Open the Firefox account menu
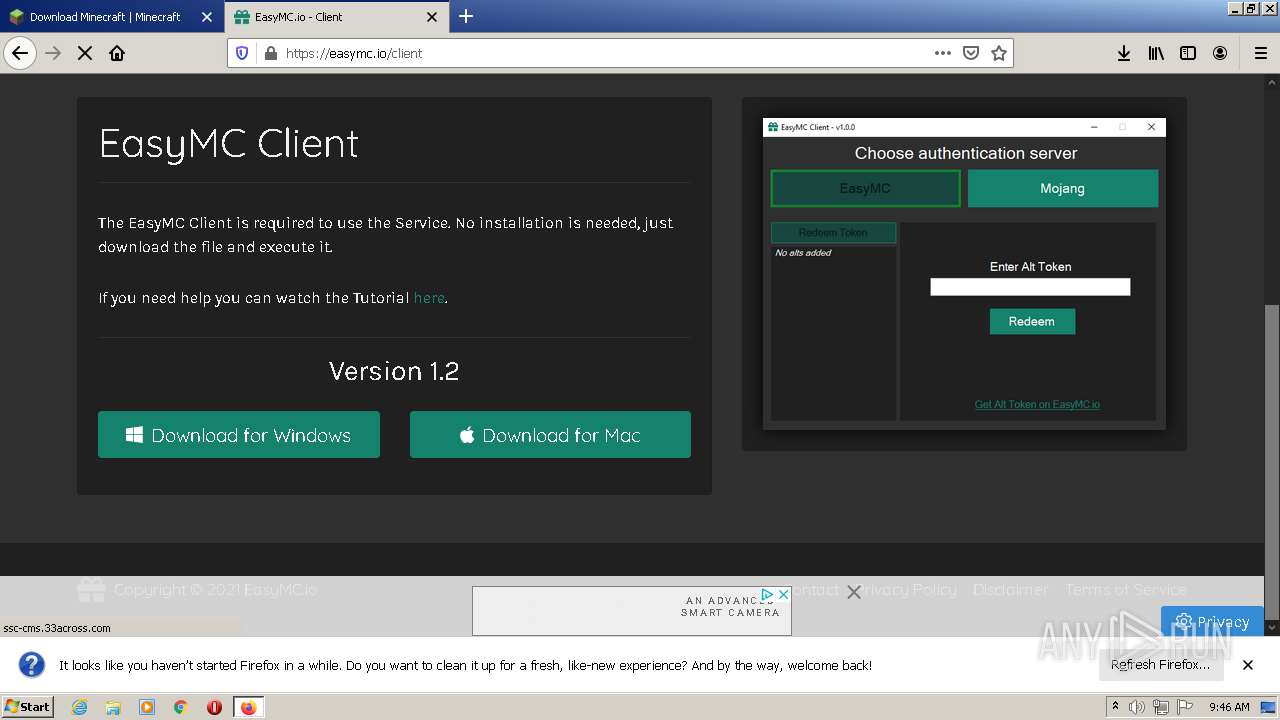The height and width of the screenshot is (720, 1280). click(x=1220, y=53)
